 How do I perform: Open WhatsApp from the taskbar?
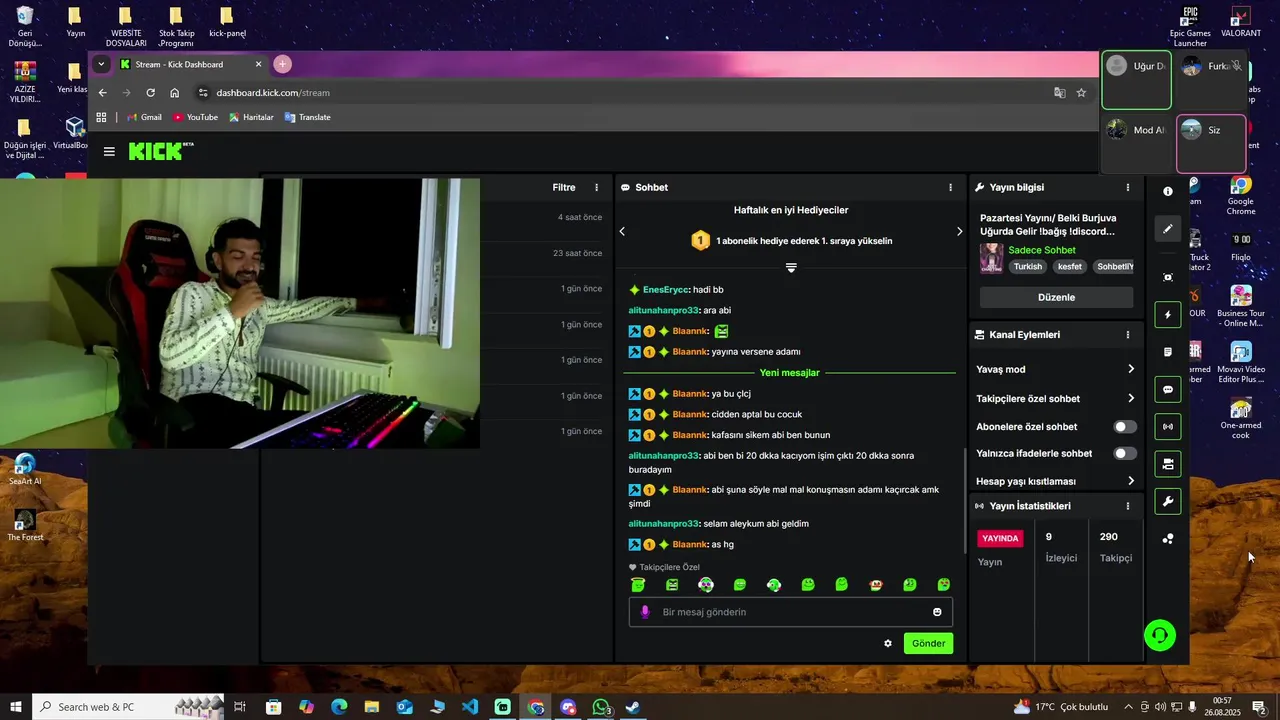[x=601, y=707]
